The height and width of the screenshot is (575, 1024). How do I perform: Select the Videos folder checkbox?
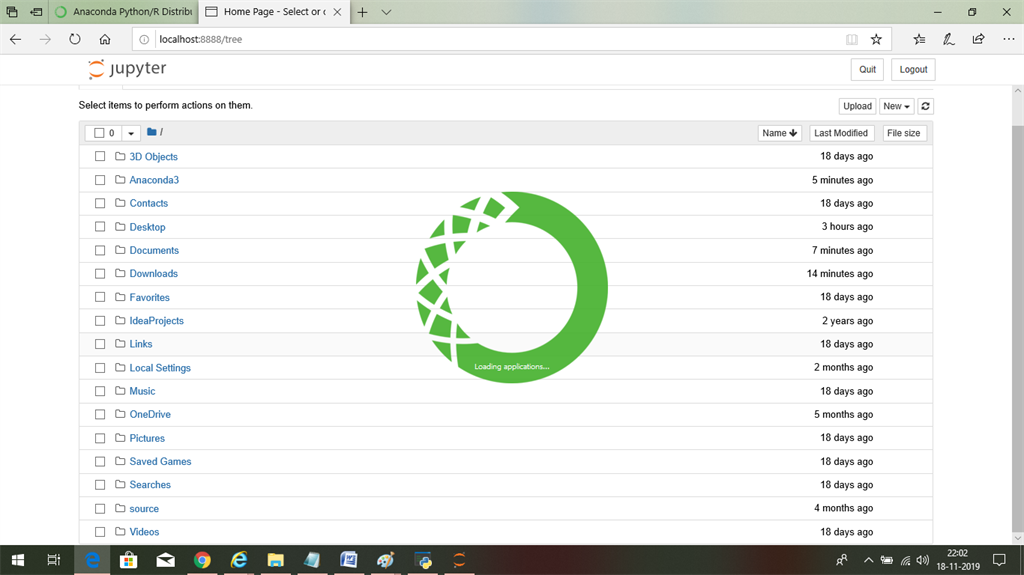[x=100, y=532]
